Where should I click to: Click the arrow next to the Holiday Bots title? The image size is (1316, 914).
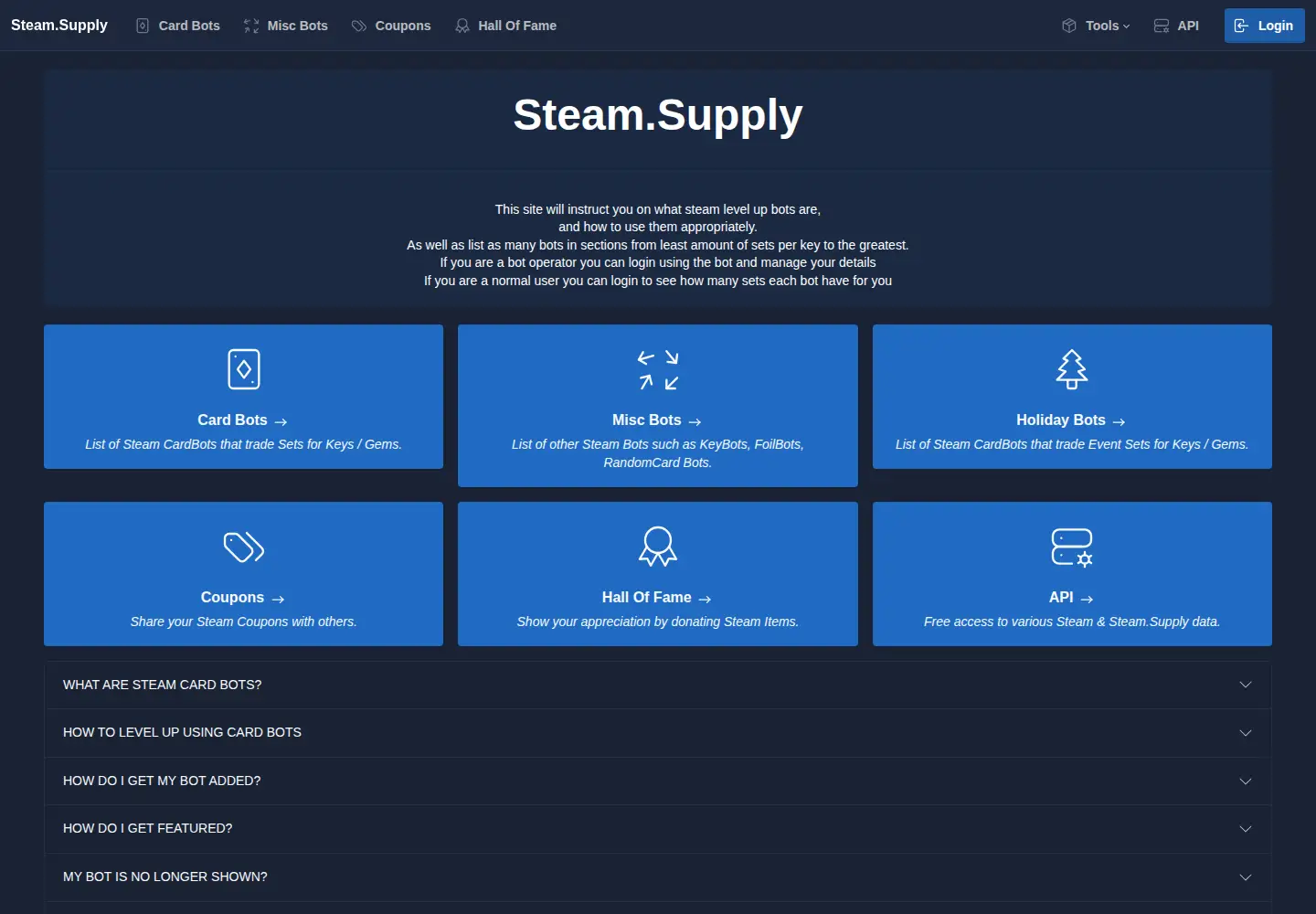pos(1119,421)
